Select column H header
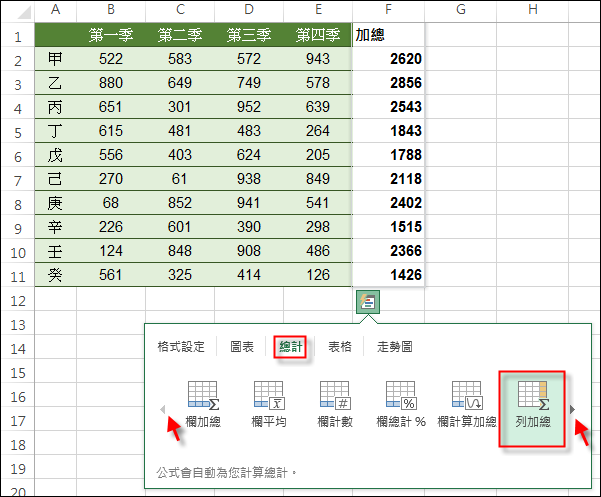The image size is (601, 497). click(533, 10)
